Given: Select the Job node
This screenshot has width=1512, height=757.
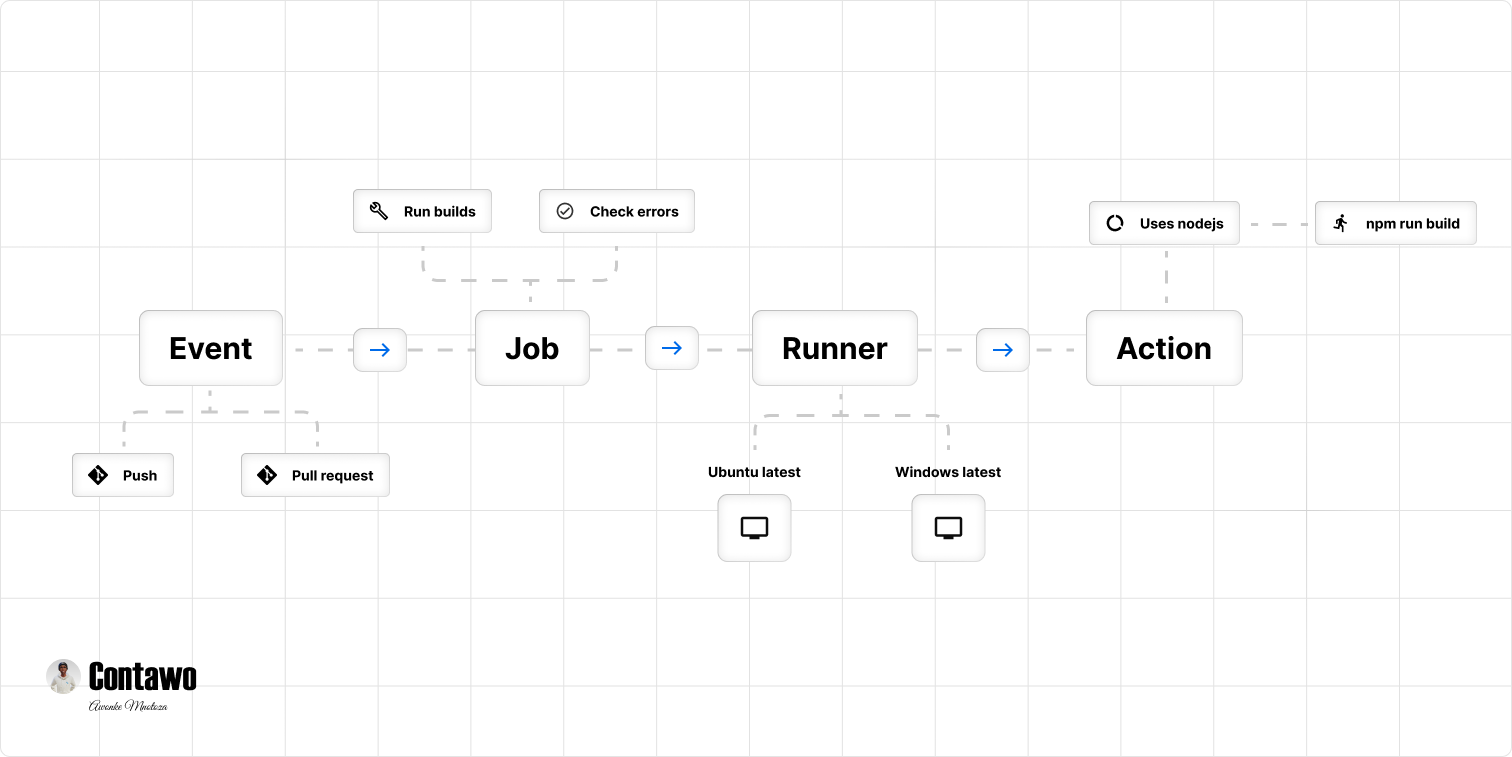Looking at the screenshot, I should coord(532,348).
